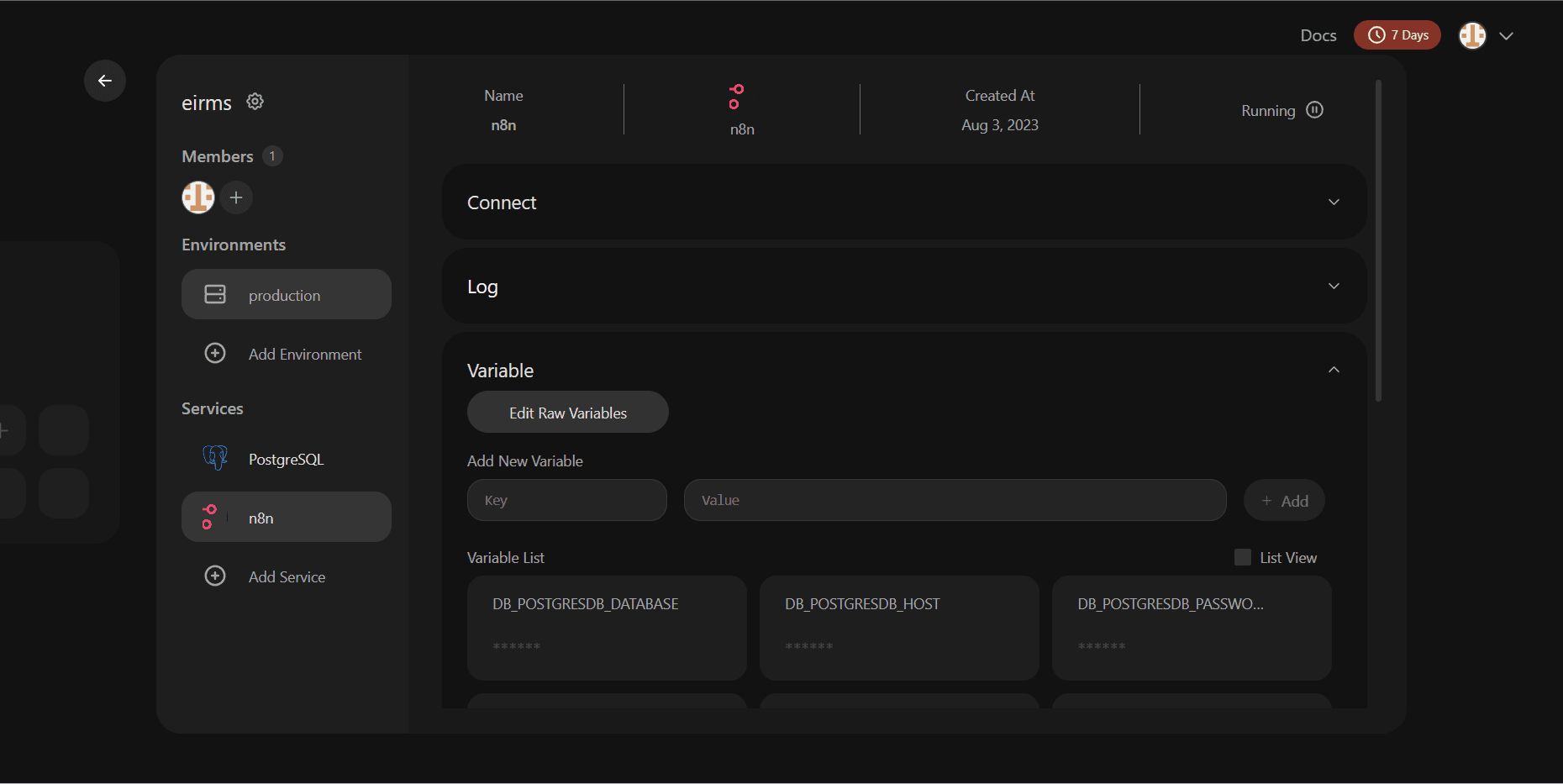Select the production environment
1563x784 pixels.
[287, 294]
